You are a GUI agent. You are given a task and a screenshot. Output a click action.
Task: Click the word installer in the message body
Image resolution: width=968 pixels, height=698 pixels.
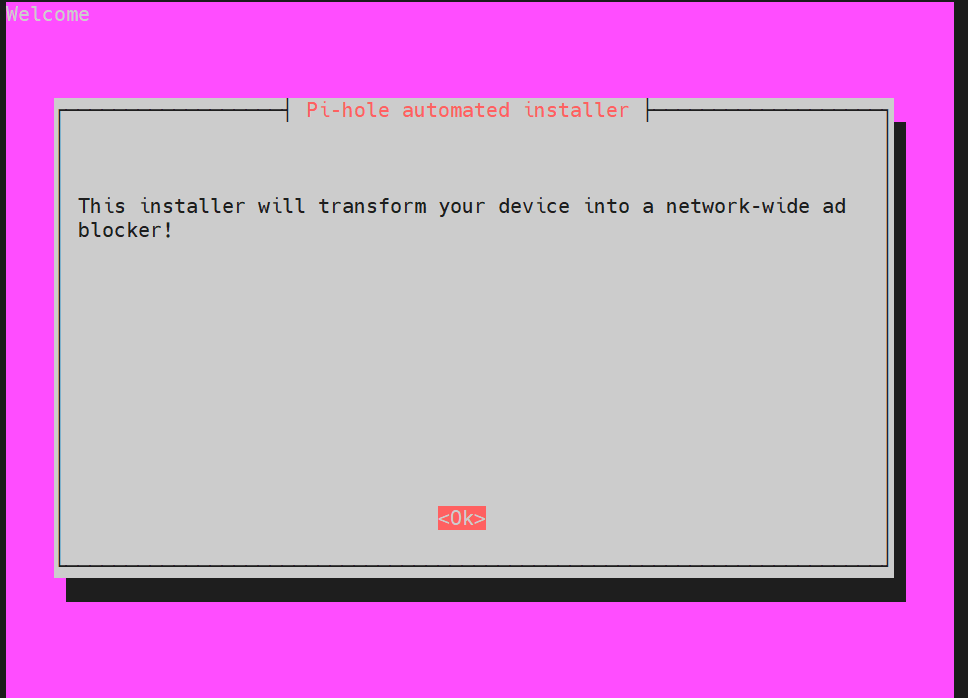[x=192, y=206]
